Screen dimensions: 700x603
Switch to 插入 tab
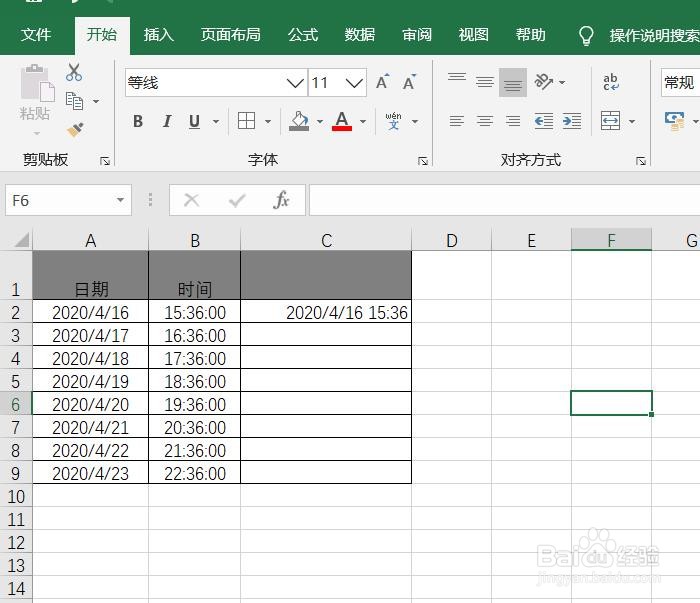pos(158,35)
